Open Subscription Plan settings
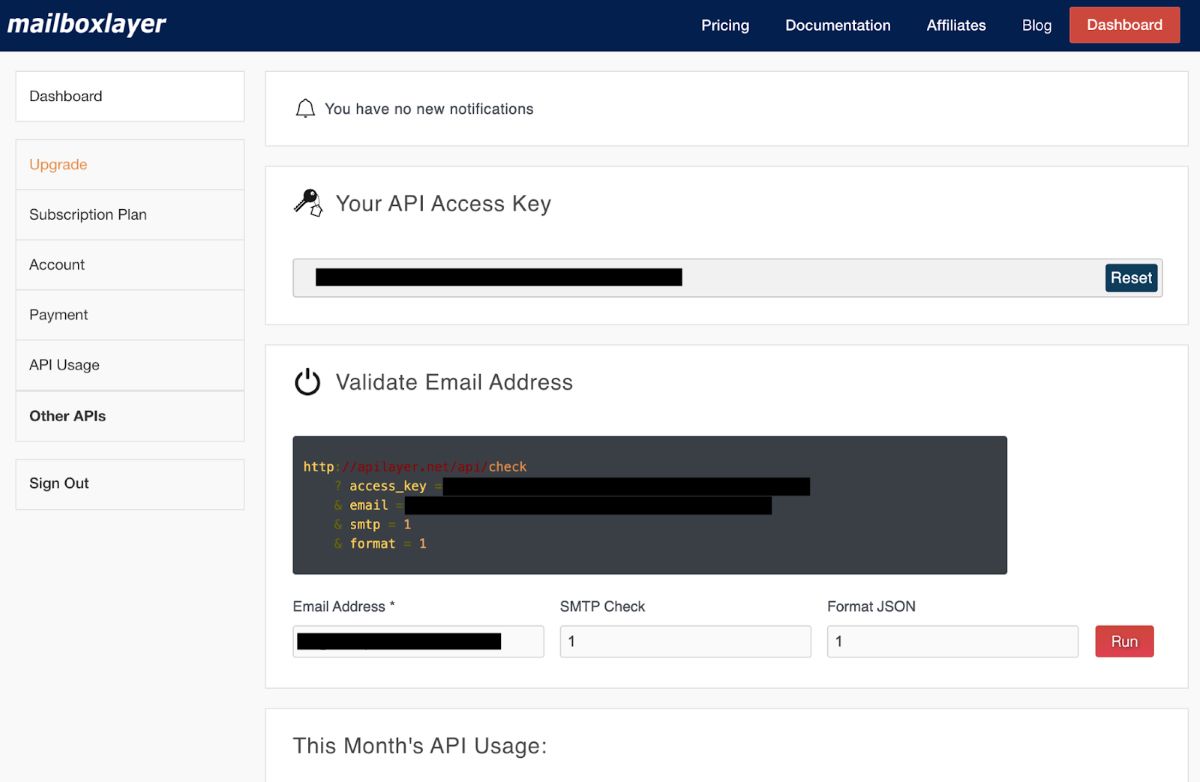 pos(88,214)
